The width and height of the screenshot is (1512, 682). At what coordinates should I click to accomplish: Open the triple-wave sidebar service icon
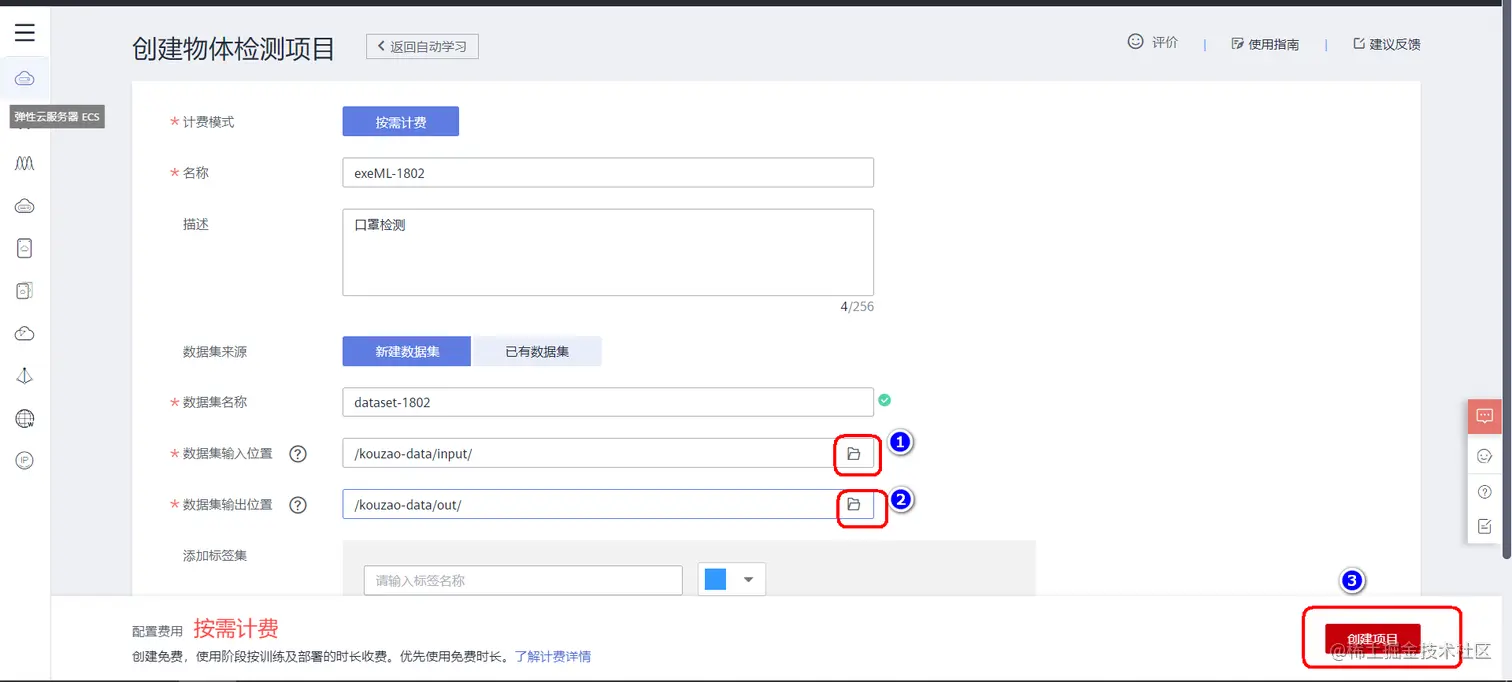click(x=25, y=163)
